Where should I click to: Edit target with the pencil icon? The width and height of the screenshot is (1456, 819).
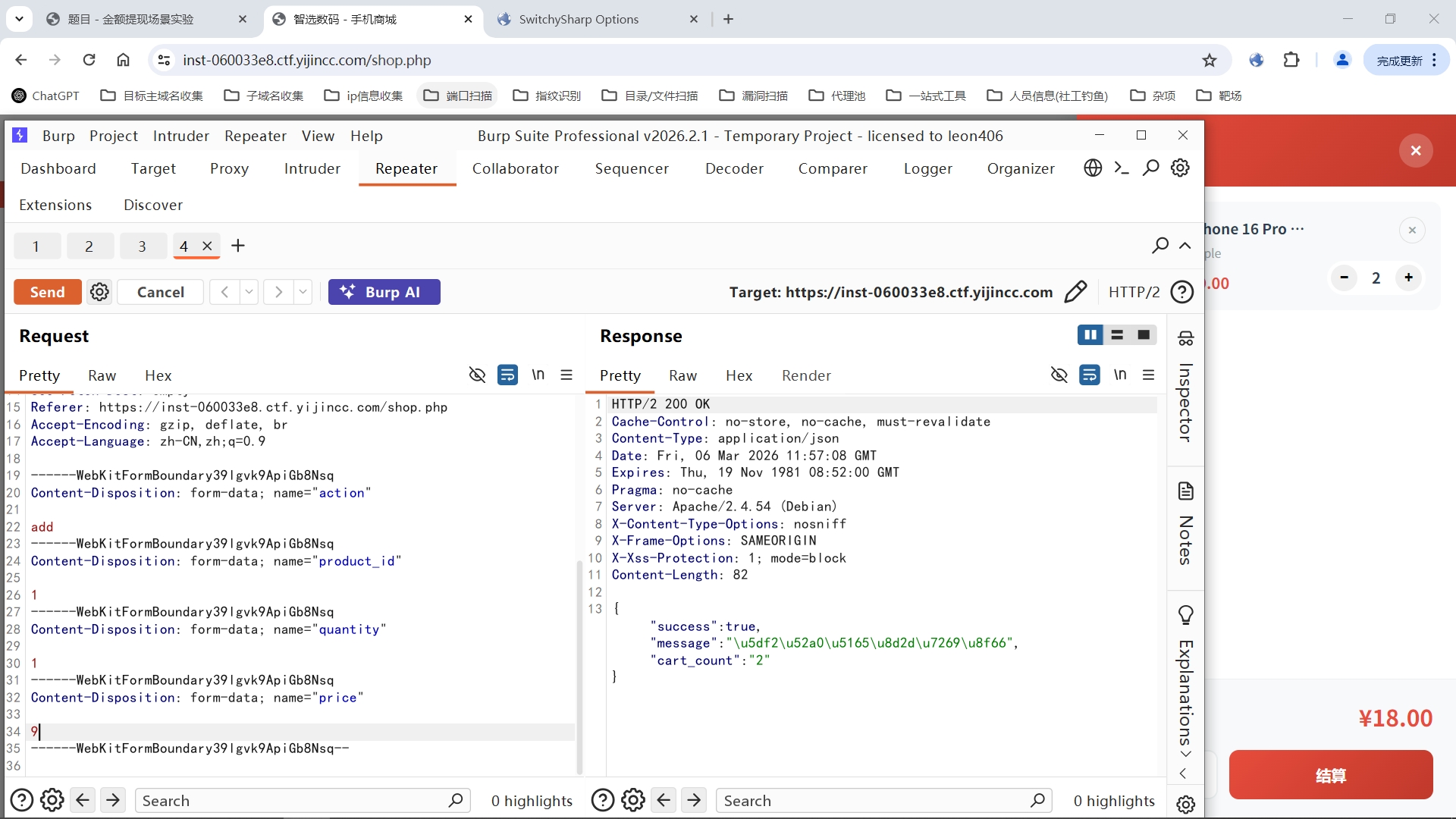pos(1075,292)
